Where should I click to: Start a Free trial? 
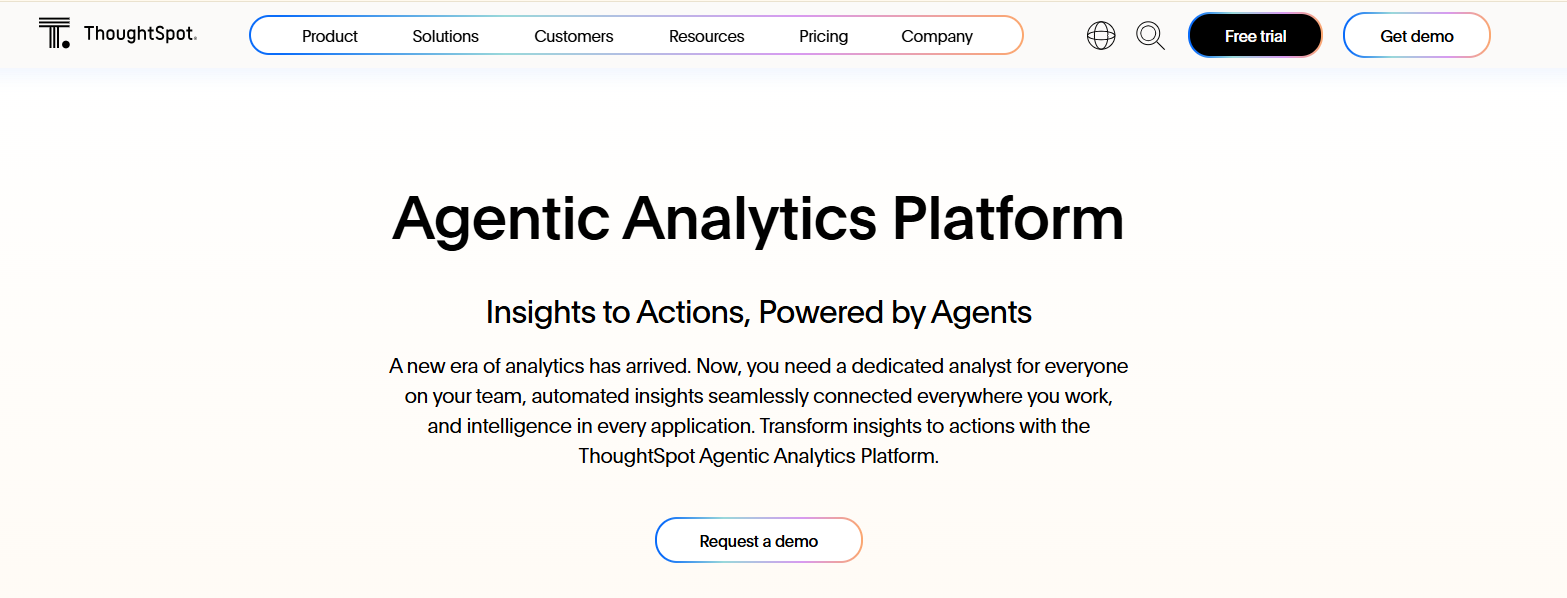1255,34
